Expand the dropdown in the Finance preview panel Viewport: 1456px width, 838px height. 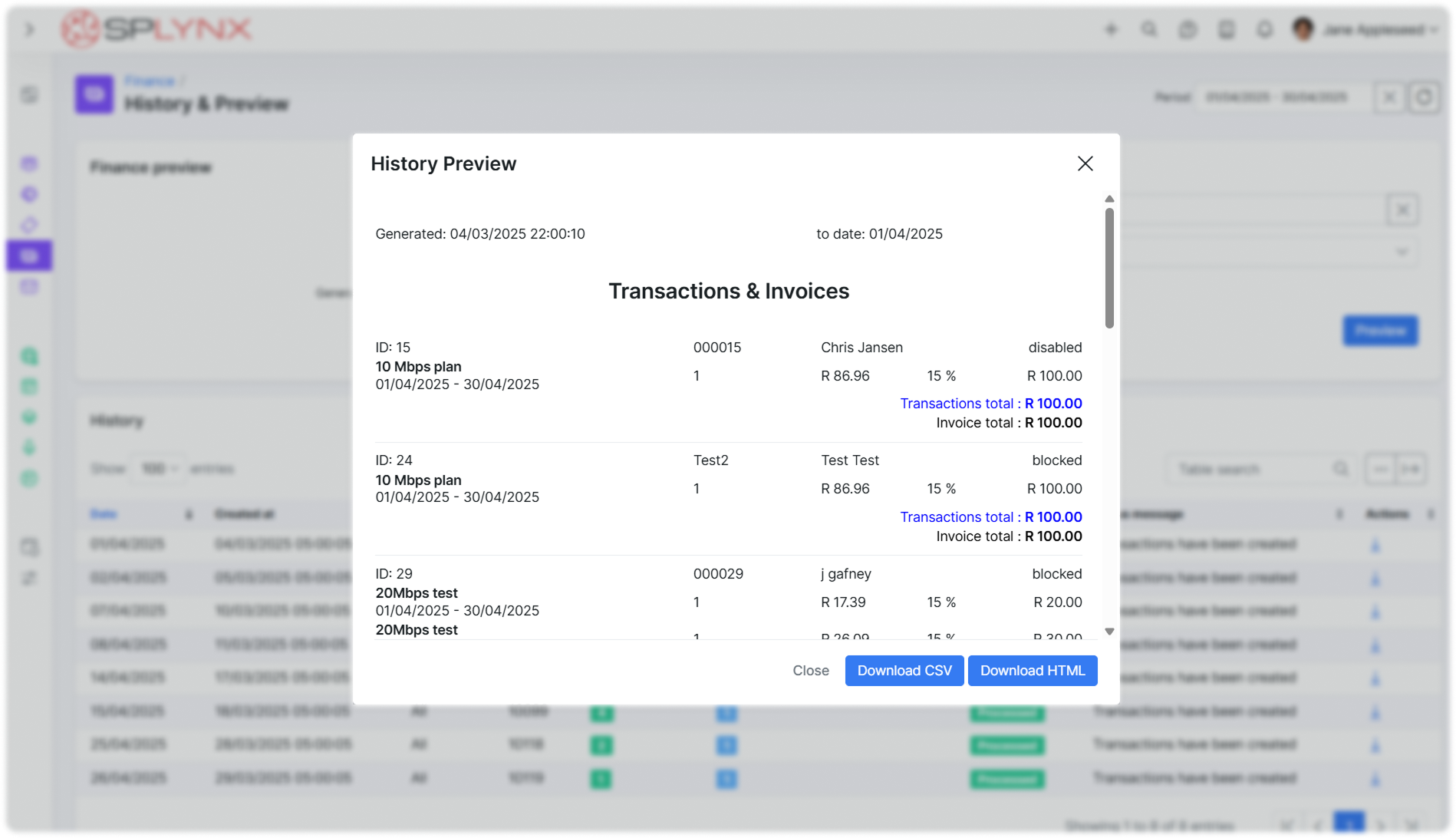[x=1402, y=251]
